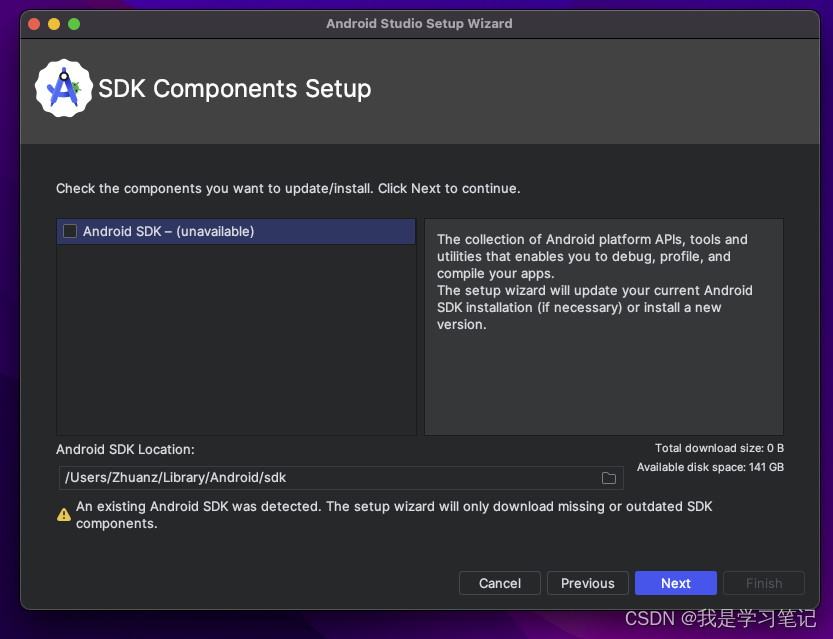The image size is (833, 639).
Task: Click the existing Android SDK detected warning text
Action: [394, 515]
